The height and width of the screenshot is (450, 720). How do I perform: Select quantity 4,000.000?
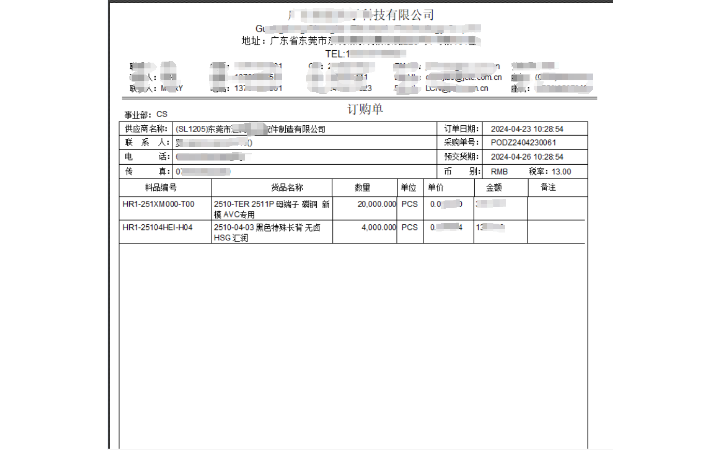point(378,227)
